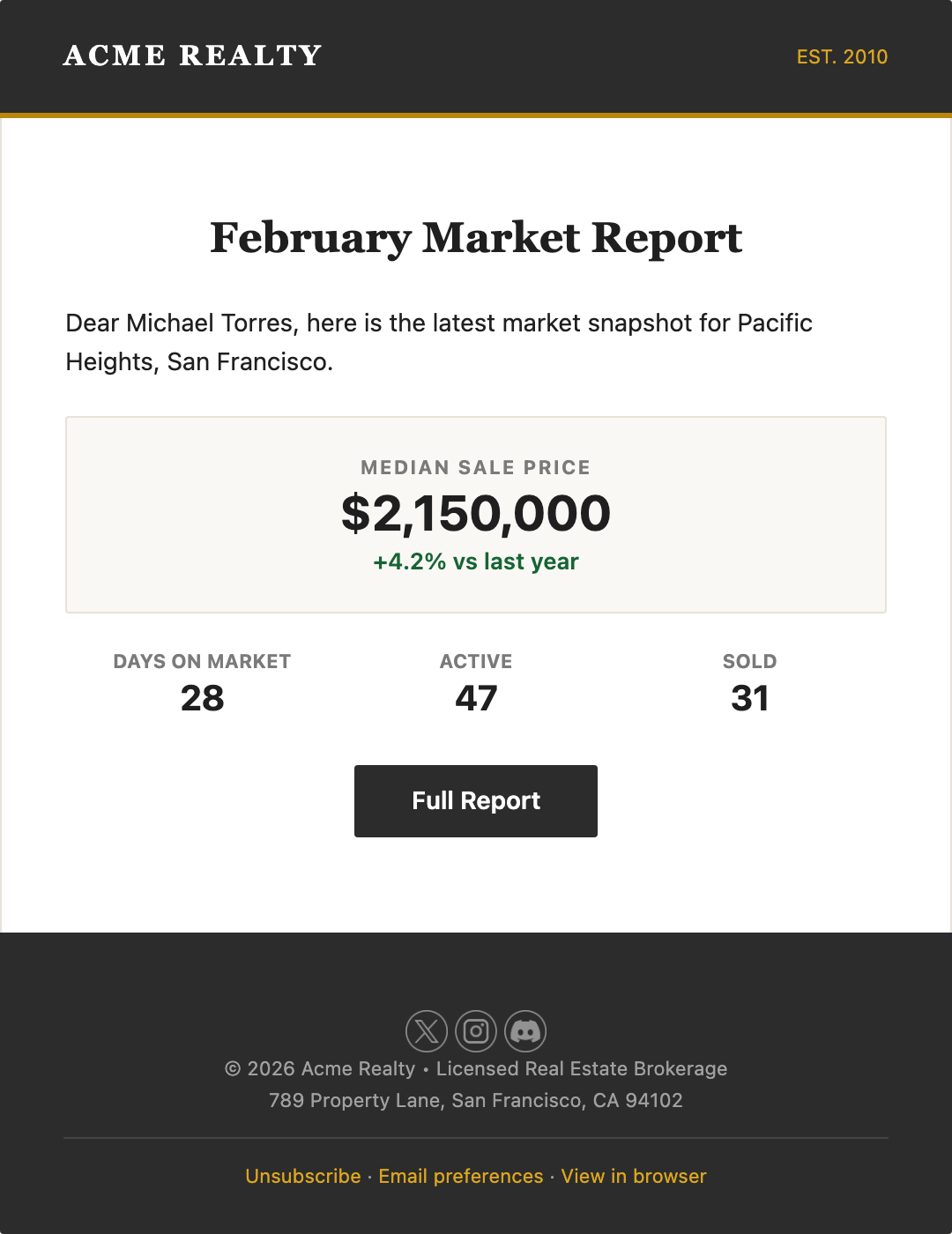Click the +4.2% vs last year text
The height and width of the screenshot is (1234, 952).
click(x=476, y=561)
